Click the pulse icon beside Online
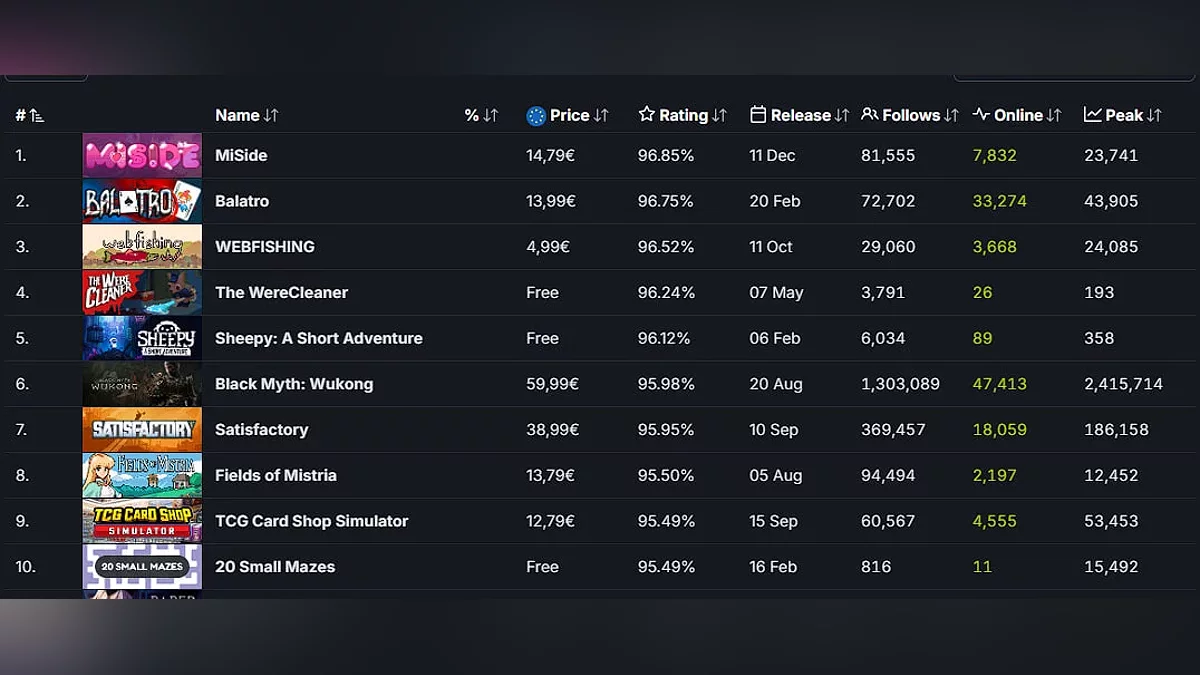This screenshot has width=1200, height=675. pos(981,115)
